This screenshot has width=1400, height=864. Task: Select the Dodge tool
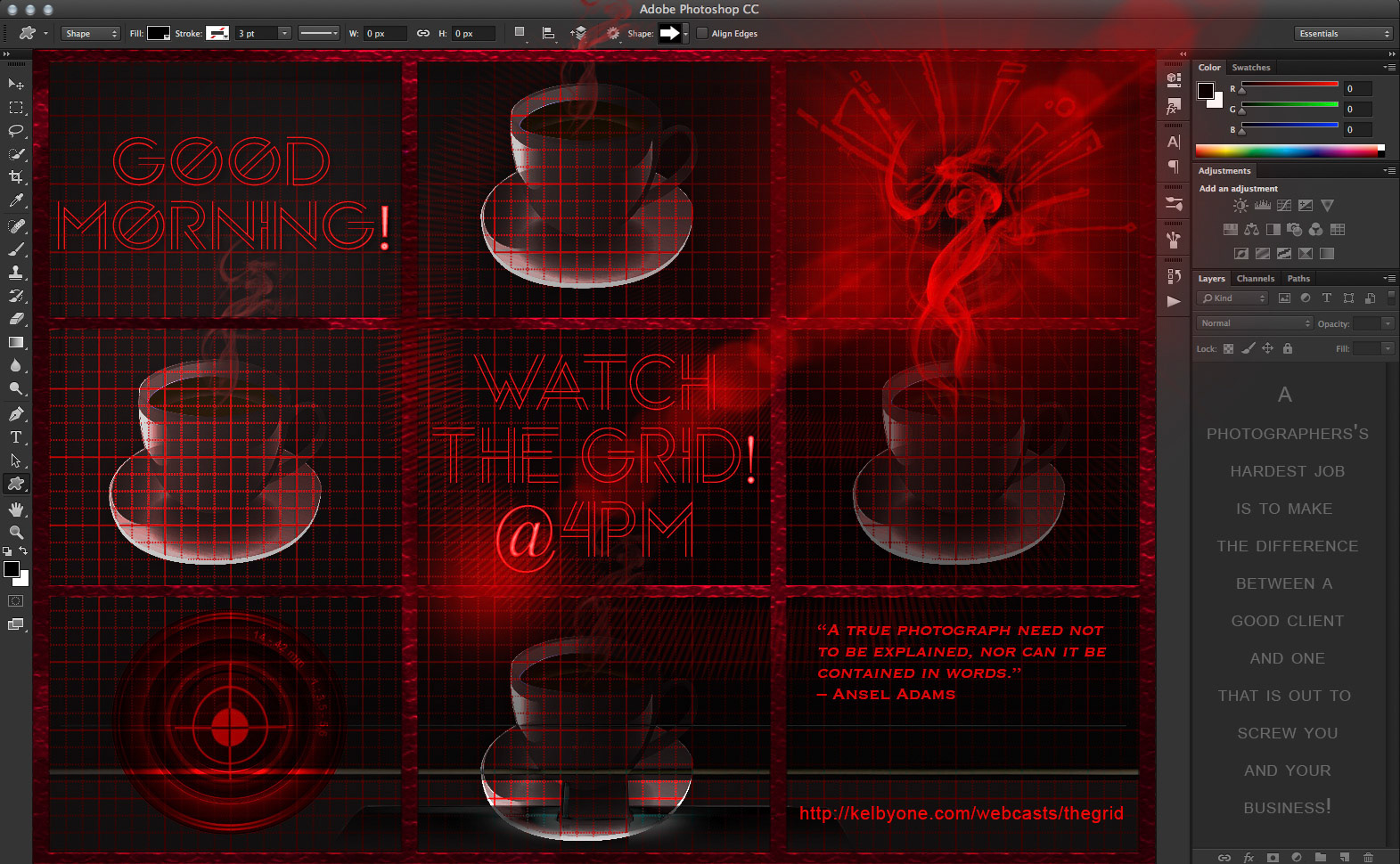[16, 388]
